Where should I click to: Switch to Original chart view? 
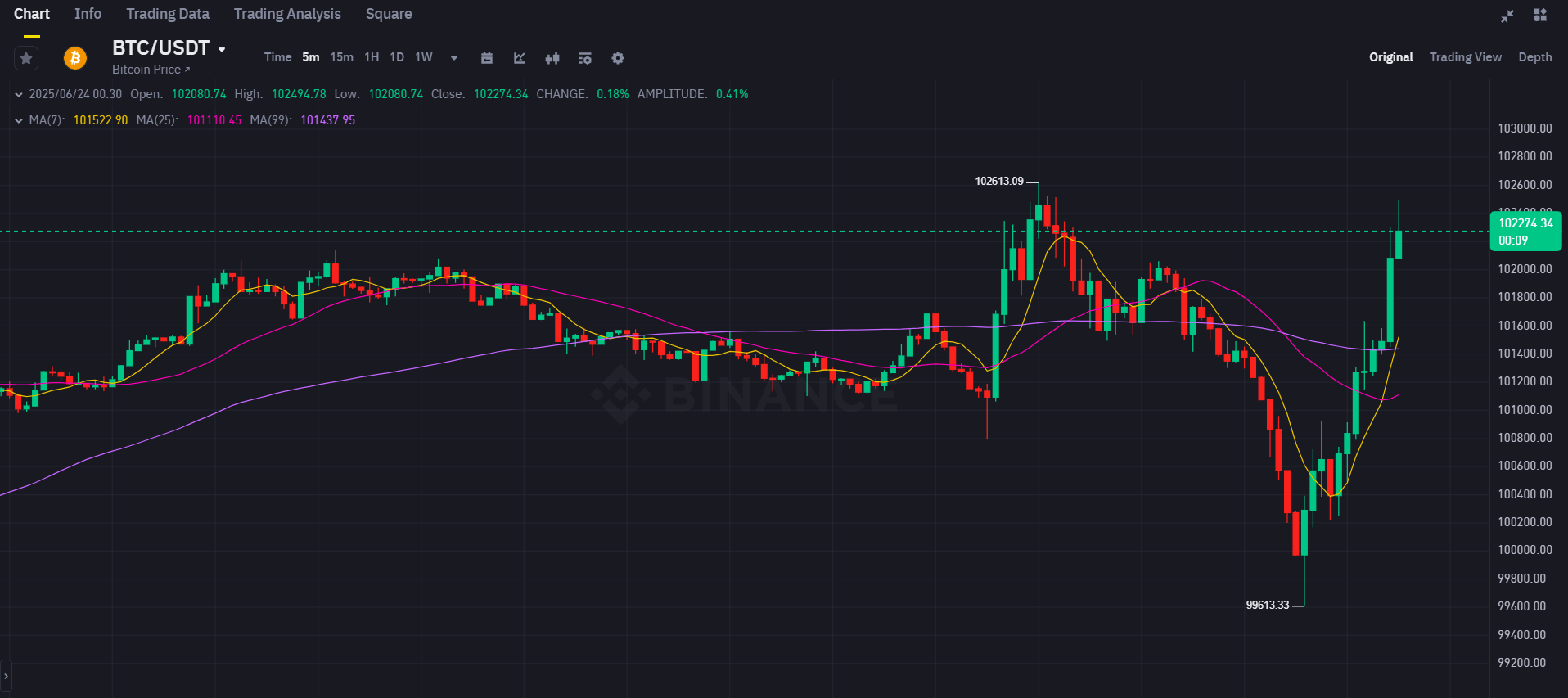click(1391, 57)
